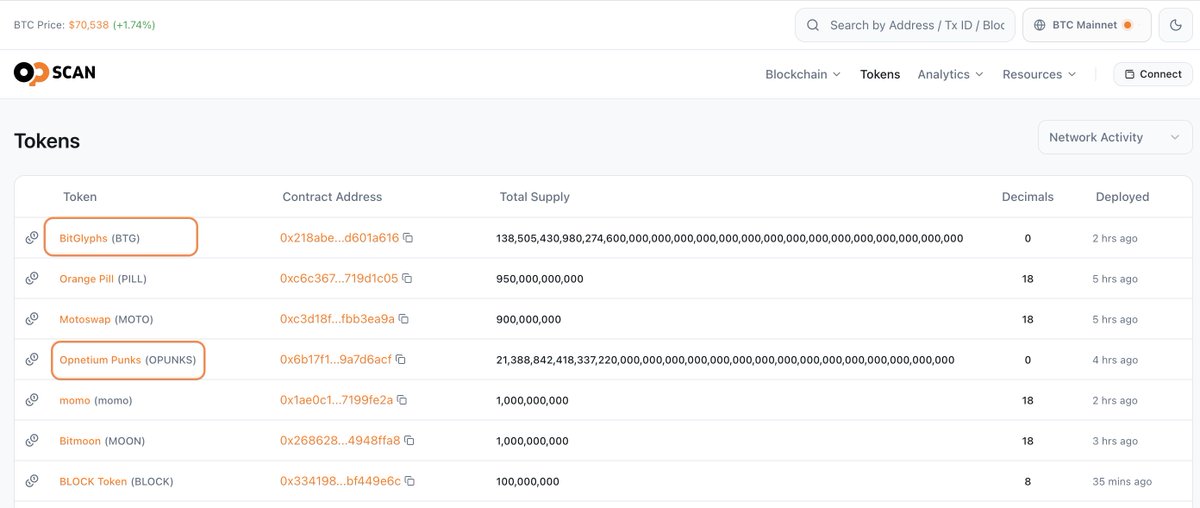Click the Token column header

[x=80, y=197]
